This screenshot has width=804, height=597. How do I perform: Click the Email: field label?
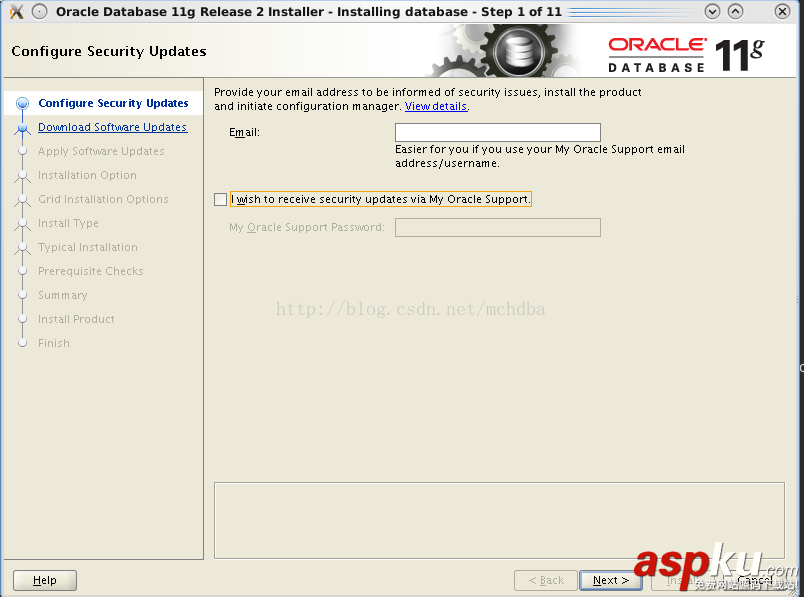click(x=244, y=132)
